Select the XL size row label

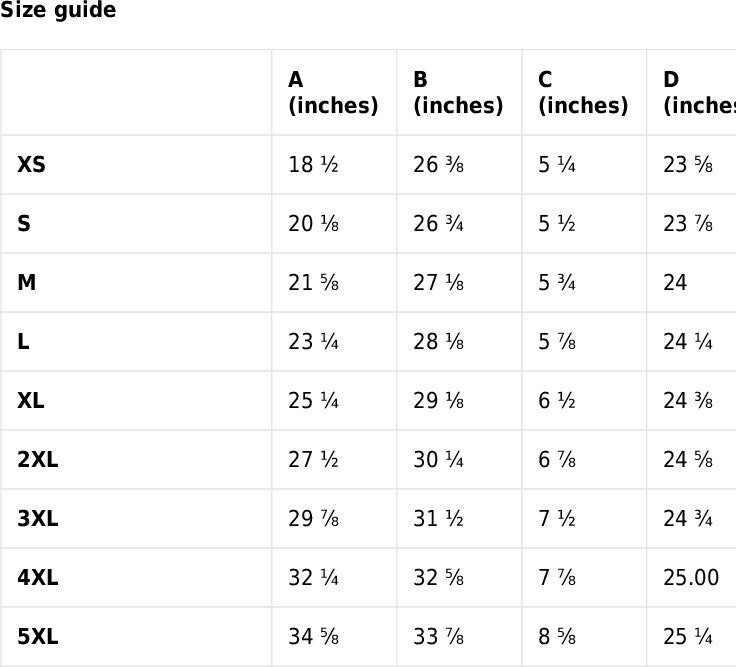coord(31,400)
